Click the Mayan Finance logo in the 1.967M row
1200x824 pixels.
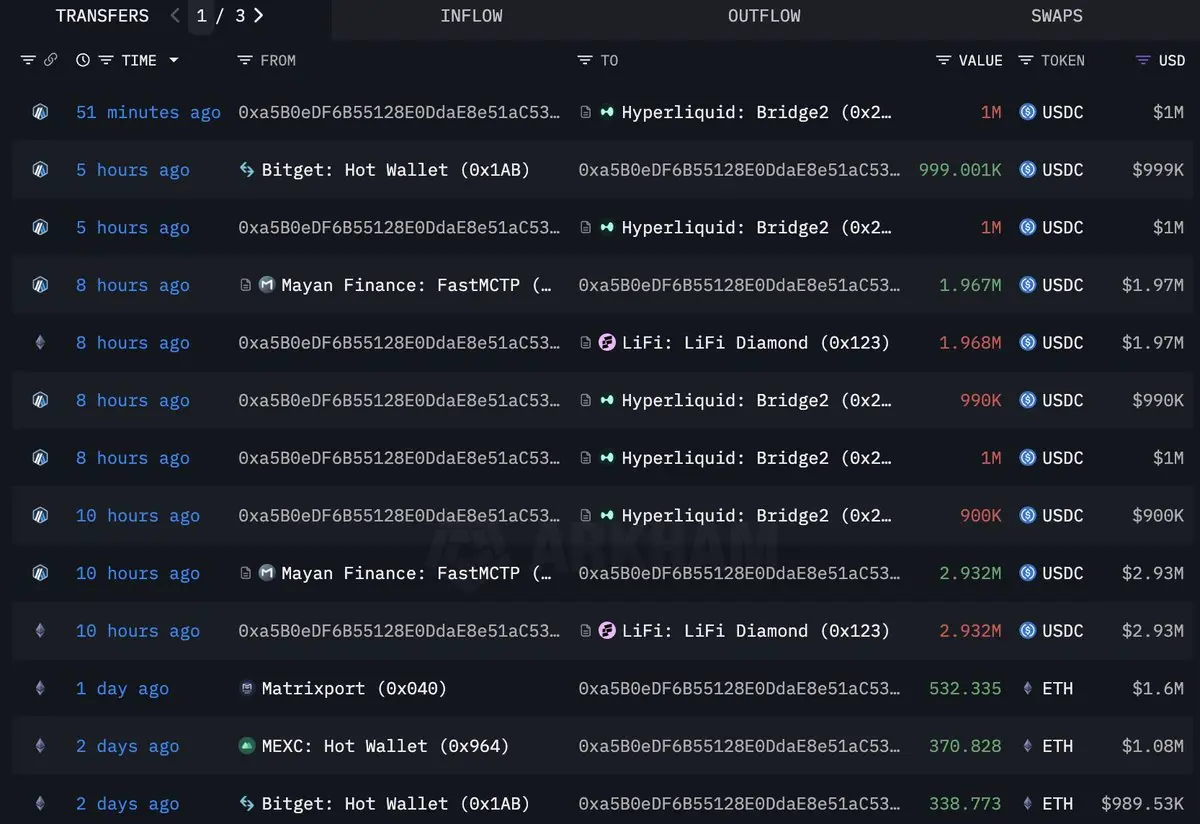point(267,285)
